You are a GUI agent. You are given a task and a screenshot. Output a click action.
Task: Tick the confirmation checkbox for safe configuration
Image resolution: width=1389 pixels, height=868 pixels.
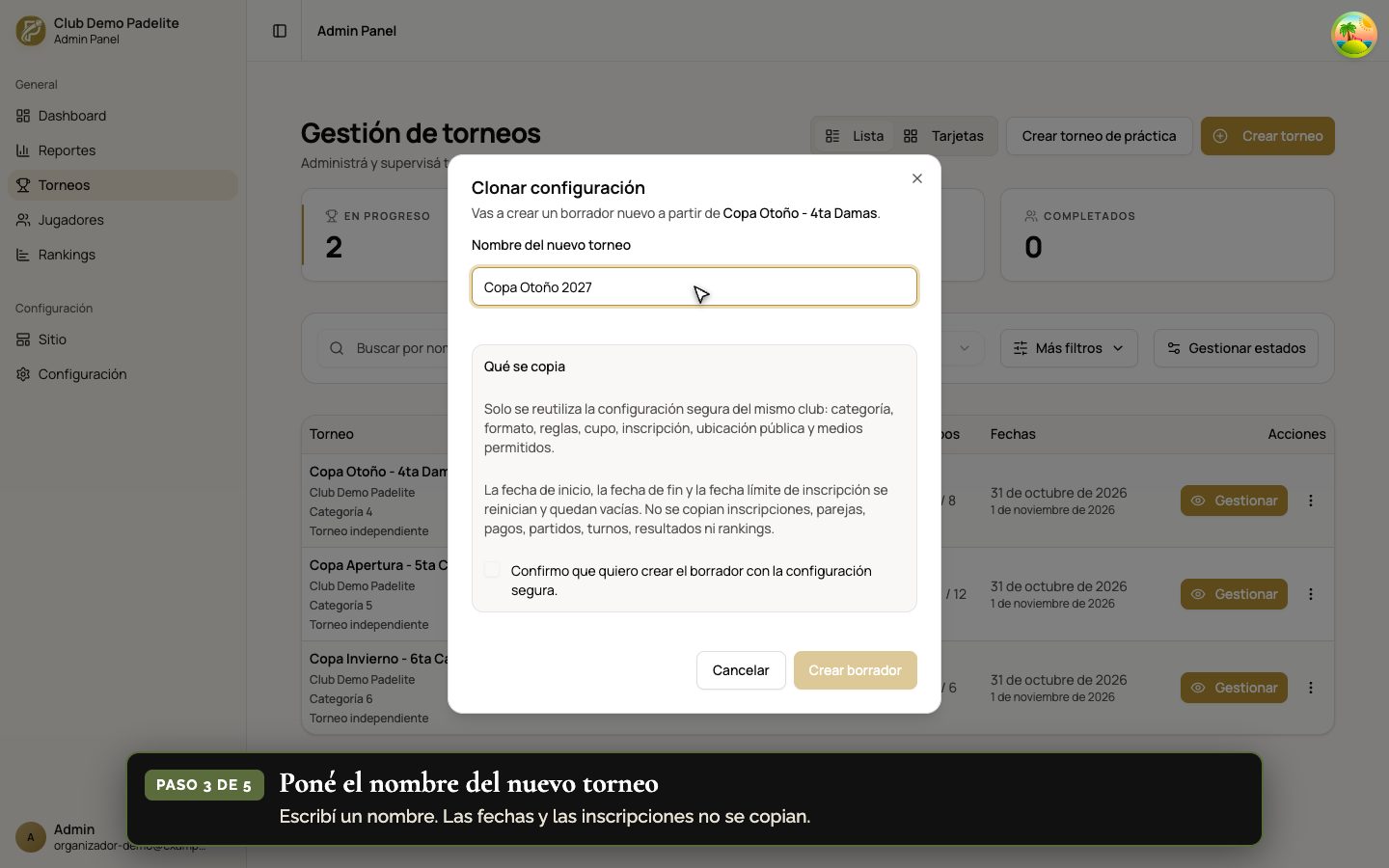(492, 570)
